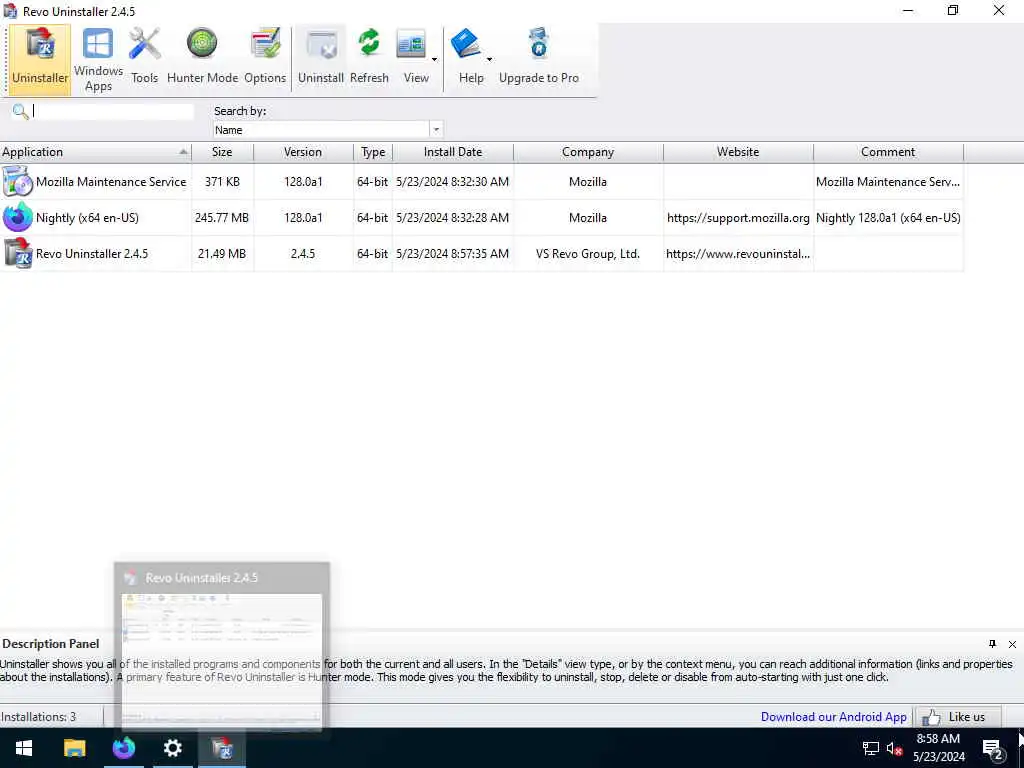
Task: Refresh the installed programs list
Action: click(x=369, y=57)
